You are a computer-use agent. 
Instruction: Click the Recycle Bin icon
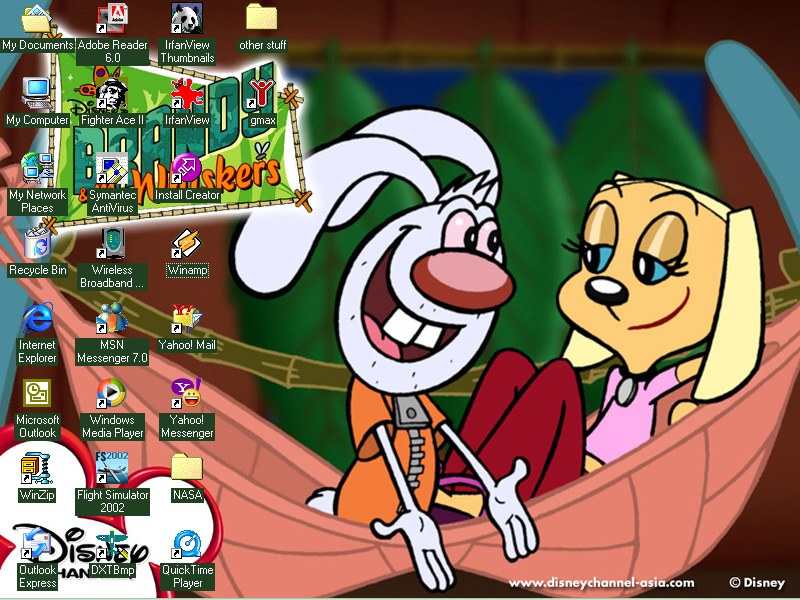37,244
